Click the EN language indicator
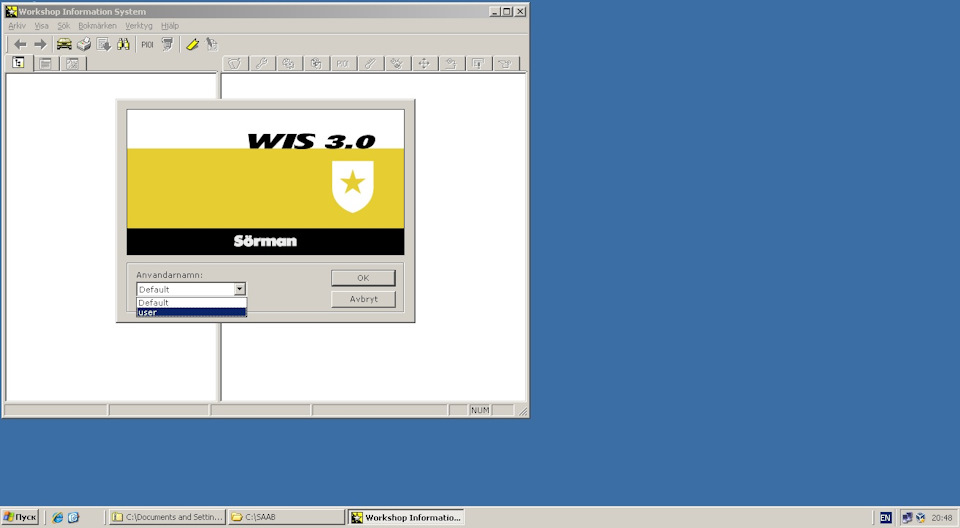The height and width of the screenshot is (528, 960). [x=885, y=518]
